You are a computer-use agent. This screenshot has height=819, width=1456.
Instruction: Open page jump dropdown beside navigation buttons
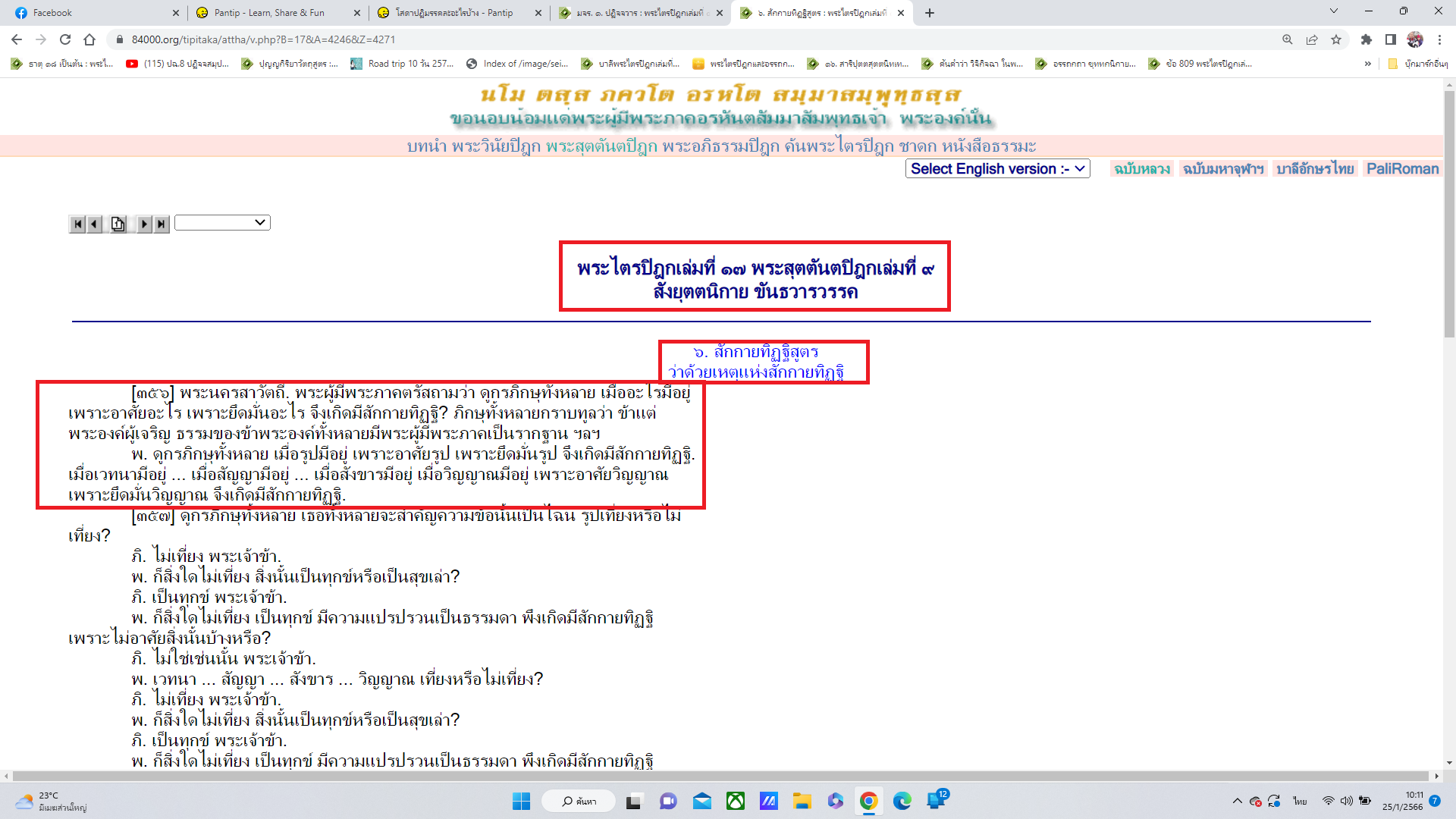pos(222,222)
